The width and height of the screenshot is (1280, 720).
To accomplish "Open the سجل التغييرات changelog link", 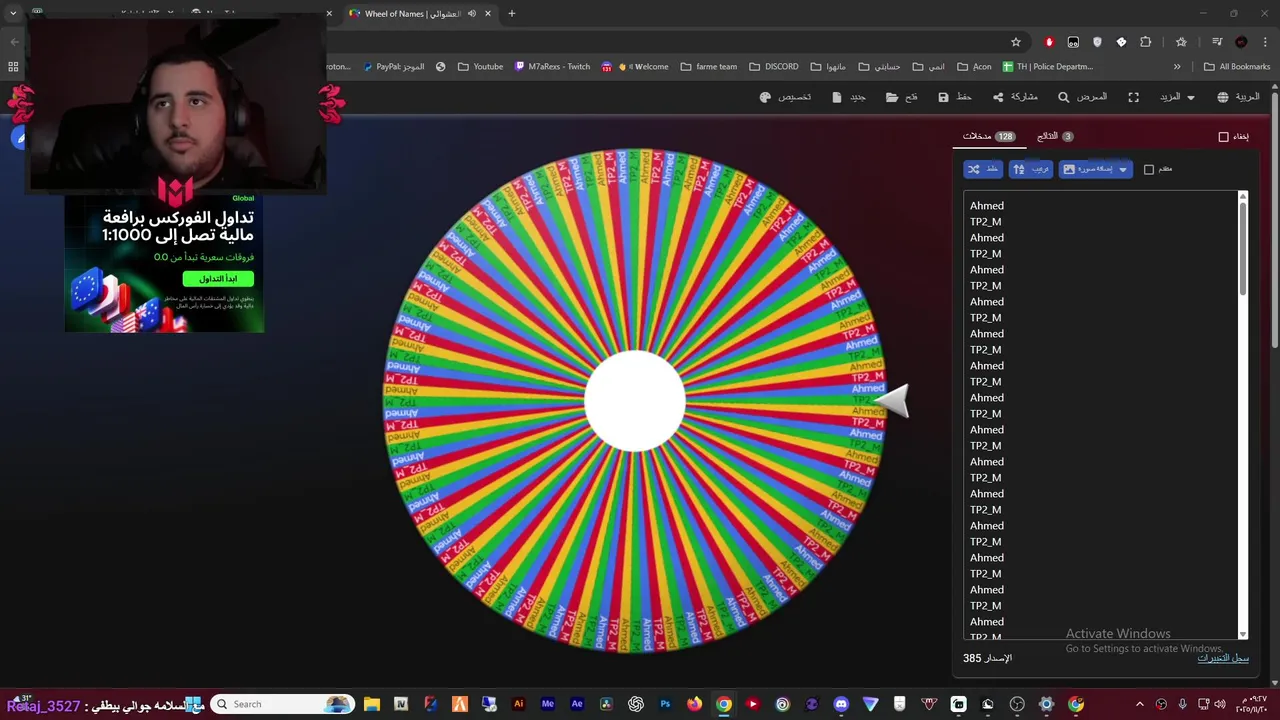I will click(1223, 658).
